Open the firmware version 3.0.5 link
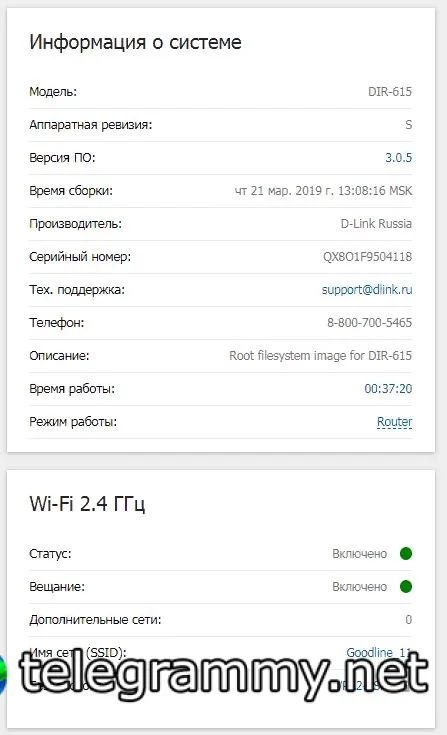Viewport: 447px width, 735px height. [398, 158]
